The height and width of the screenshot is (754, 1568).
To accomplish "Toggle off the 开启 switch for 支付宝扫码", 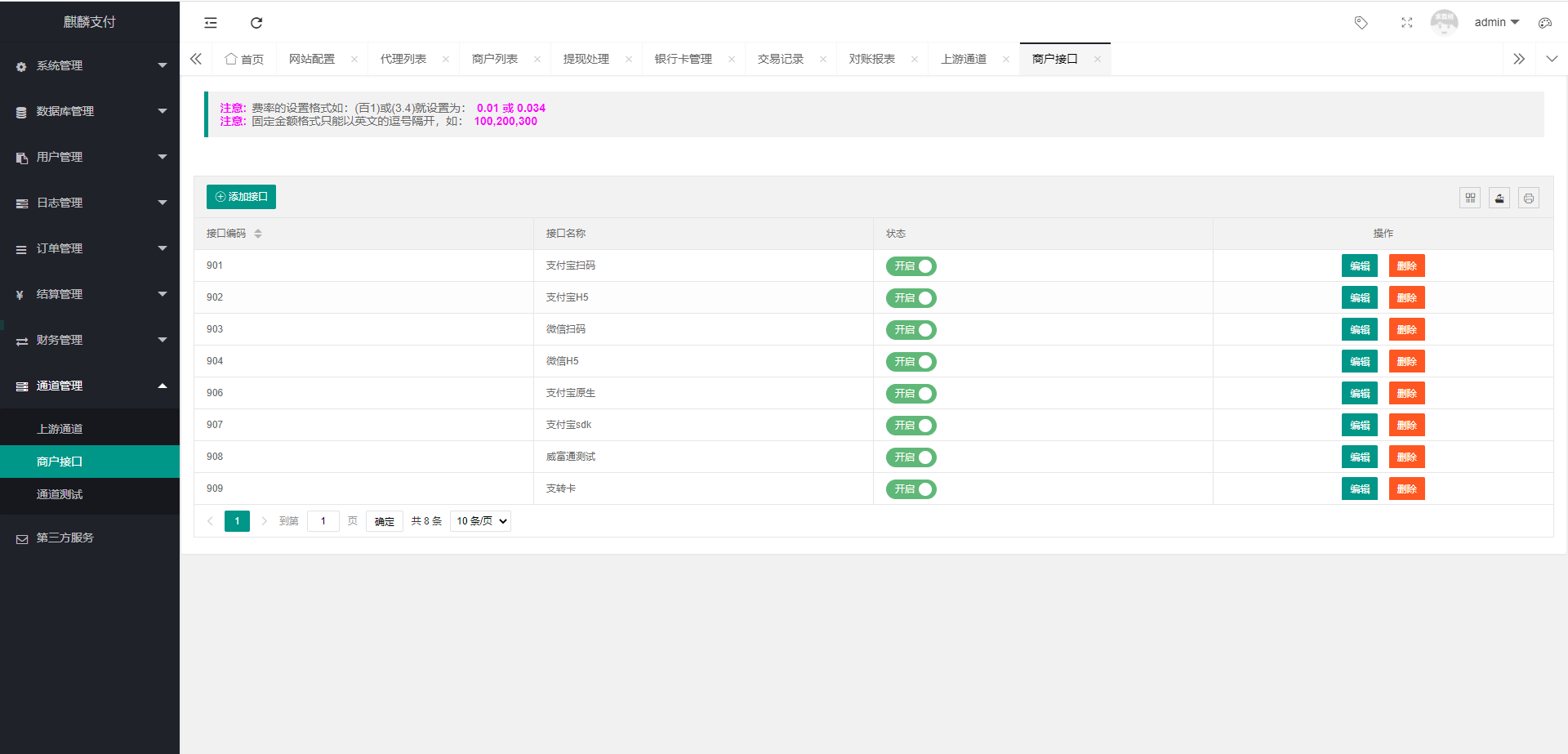I will pyautogui.click(x=911, y=265).
